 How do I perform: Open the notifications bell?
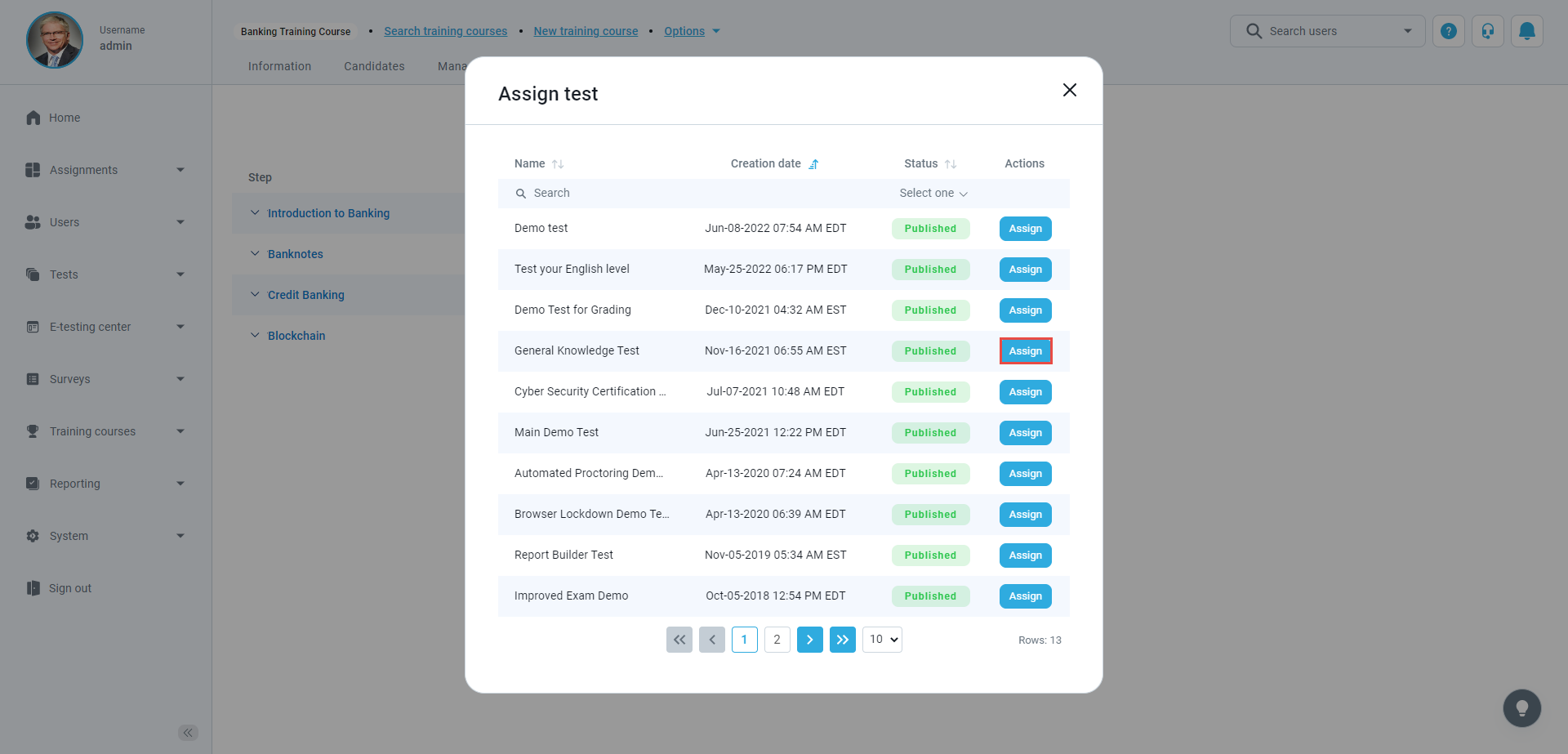[1526, 31]
